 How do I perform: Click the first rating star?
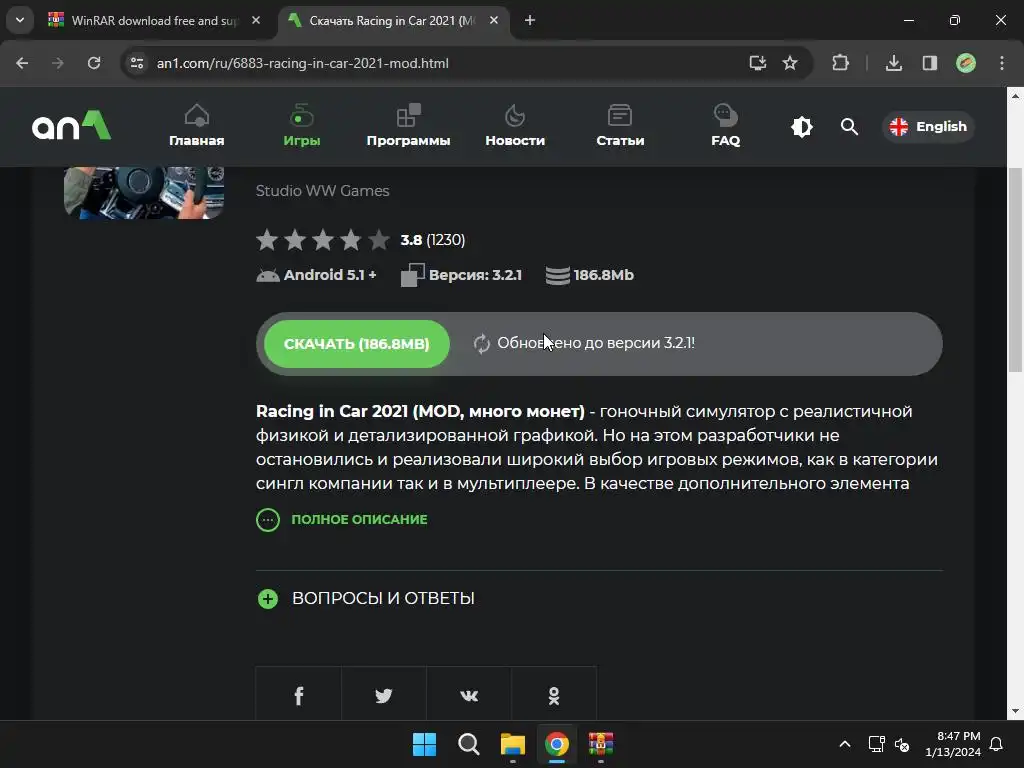pos(266,240)
